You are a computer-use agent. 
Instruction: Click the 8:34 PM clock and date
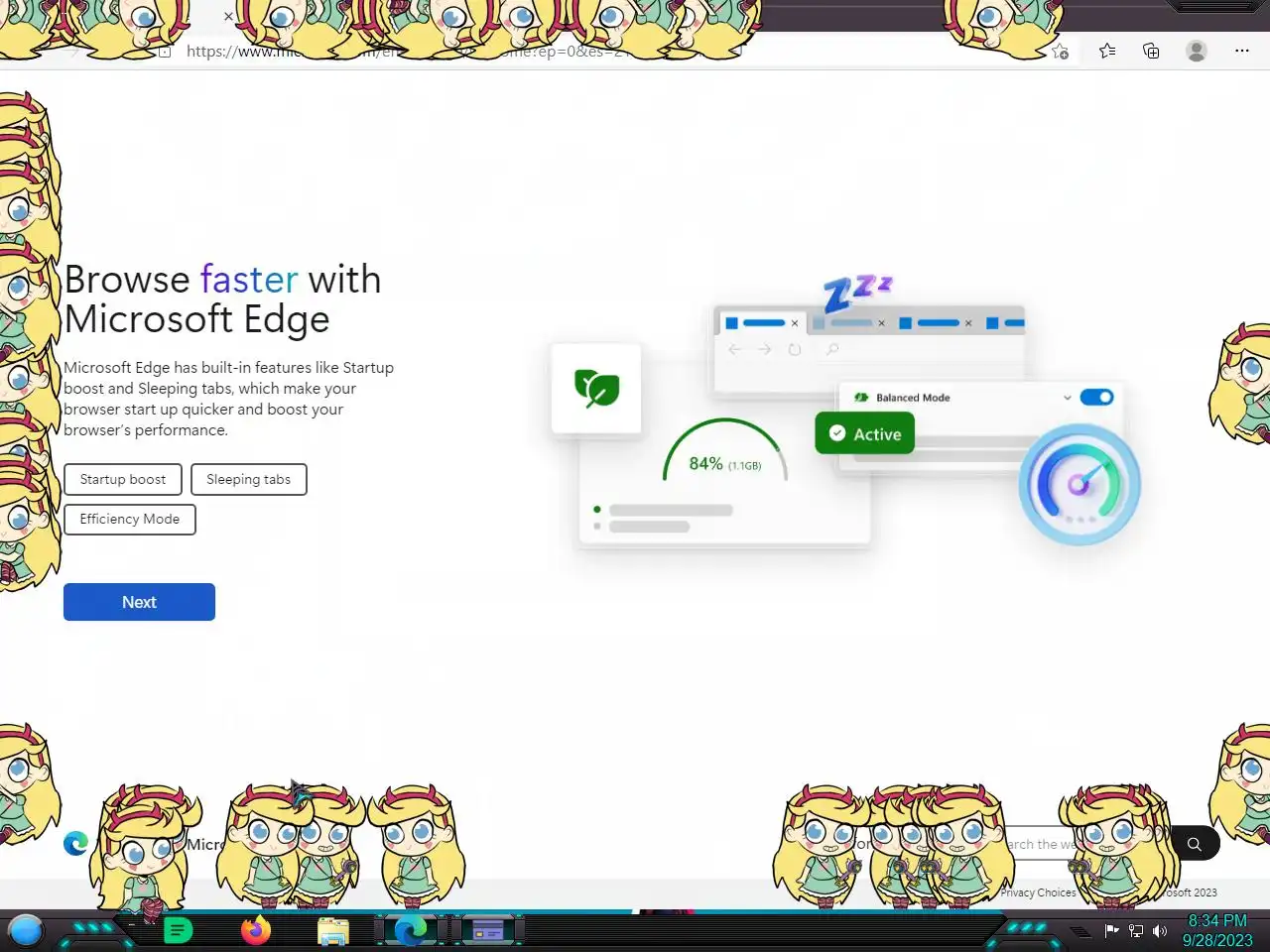(1217, 930)
